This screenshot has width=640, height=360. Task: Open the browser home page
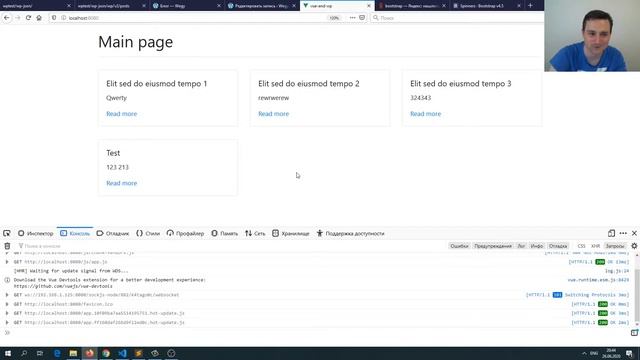(x=39, y=18)
